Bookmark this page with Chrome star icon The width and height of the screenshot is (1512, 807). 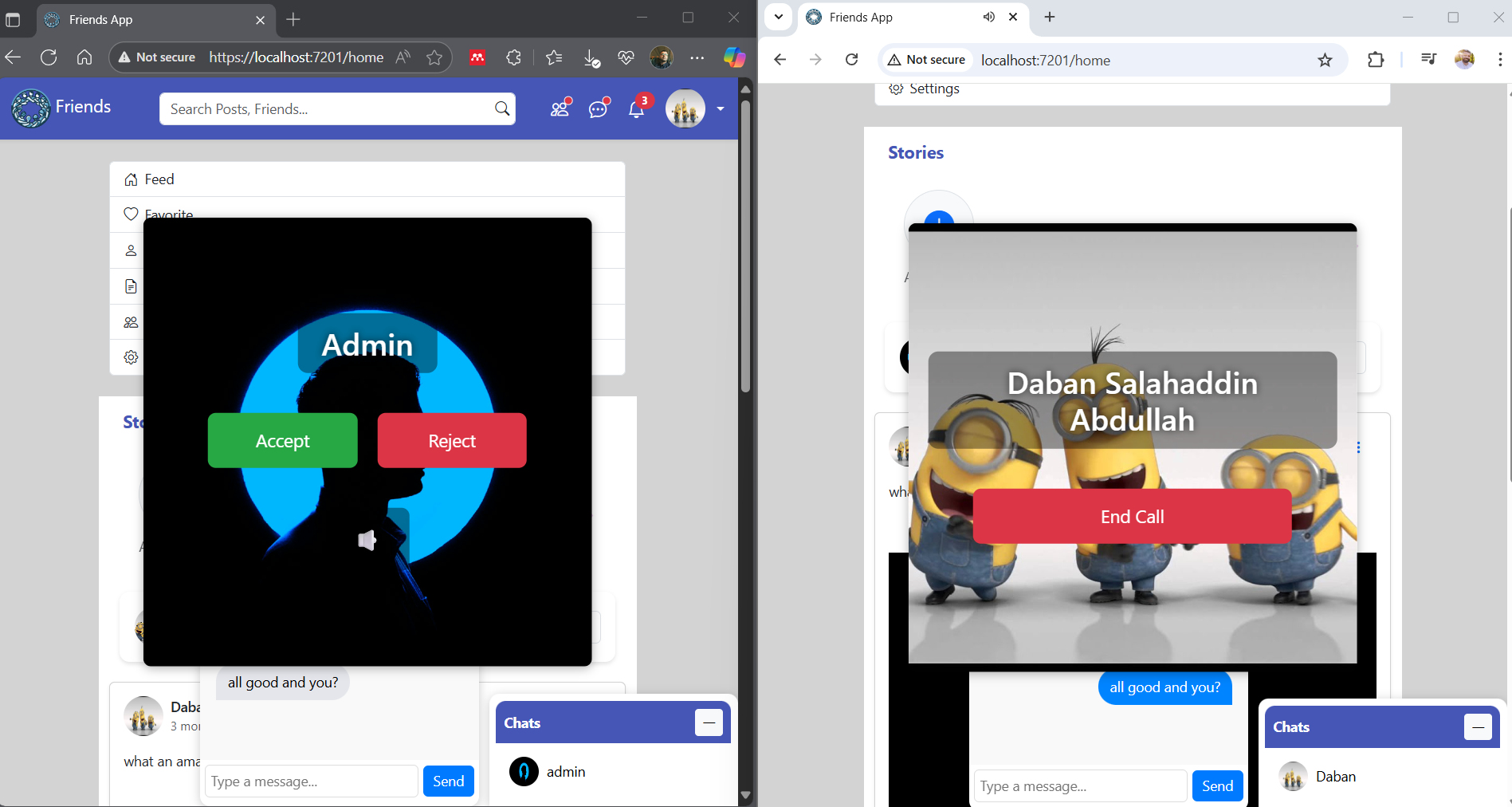1325,60
